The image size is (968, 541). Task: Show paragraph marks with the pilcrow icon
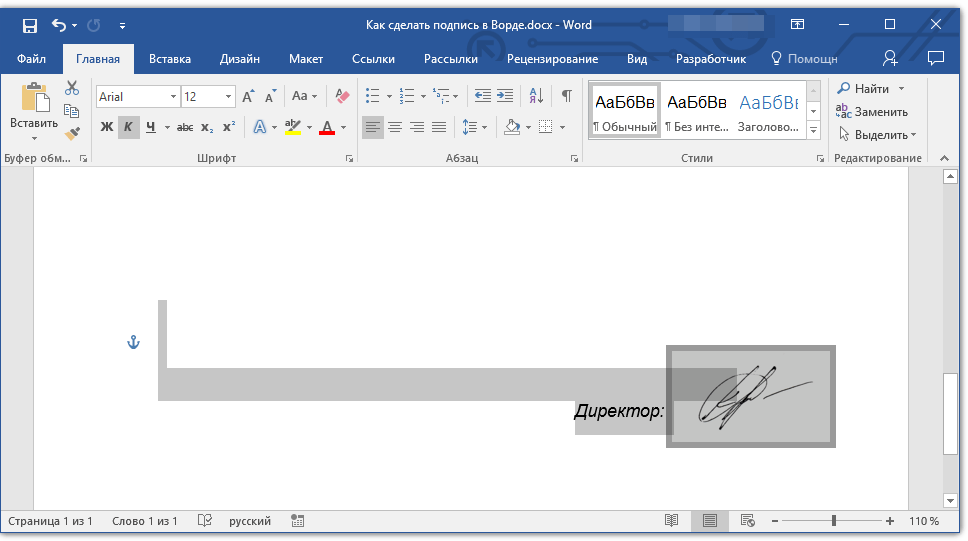[x=567, y=96]
